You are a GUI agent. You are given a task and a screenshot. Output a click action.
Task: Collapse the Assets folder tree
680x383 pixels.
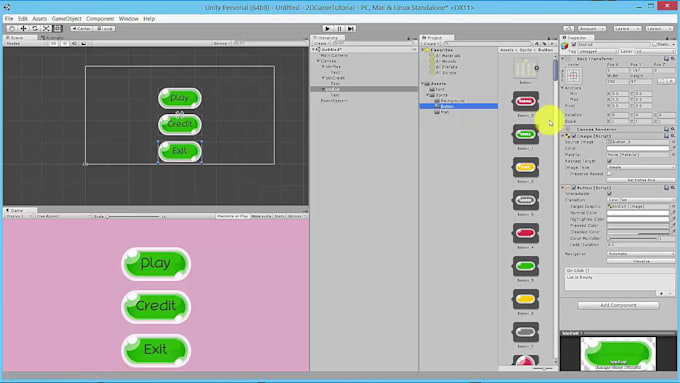(x=423, y=84)
